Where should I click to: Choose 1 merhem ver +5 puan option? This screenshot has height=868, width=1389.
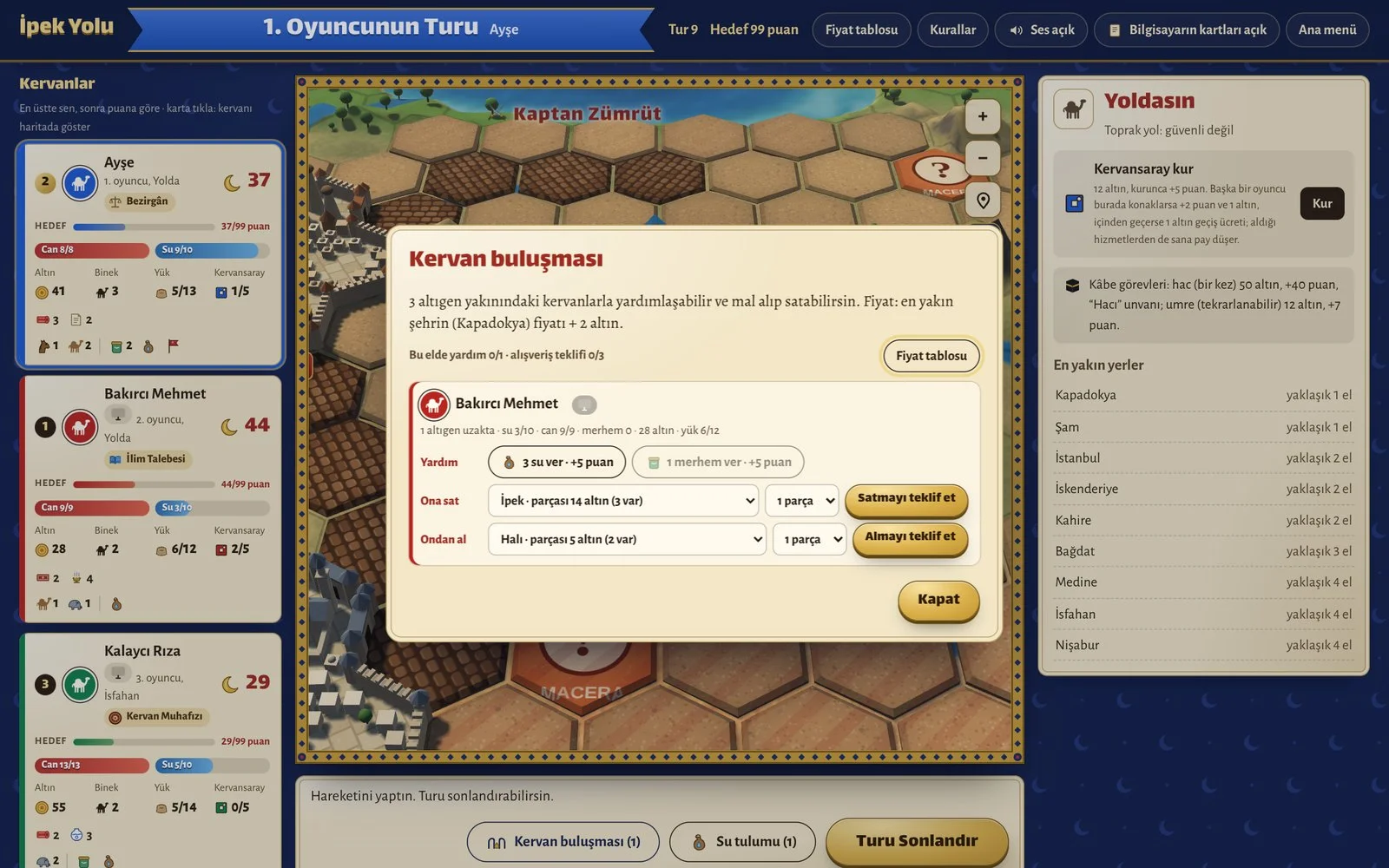click(x=718, y=462)
